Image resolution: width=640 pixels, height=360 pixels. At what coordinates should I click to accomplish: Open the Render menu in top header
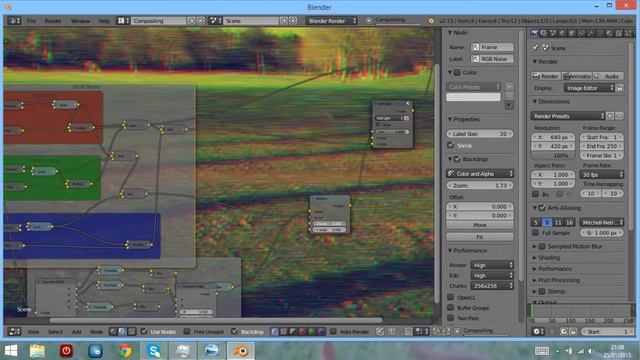coord(53,21)
